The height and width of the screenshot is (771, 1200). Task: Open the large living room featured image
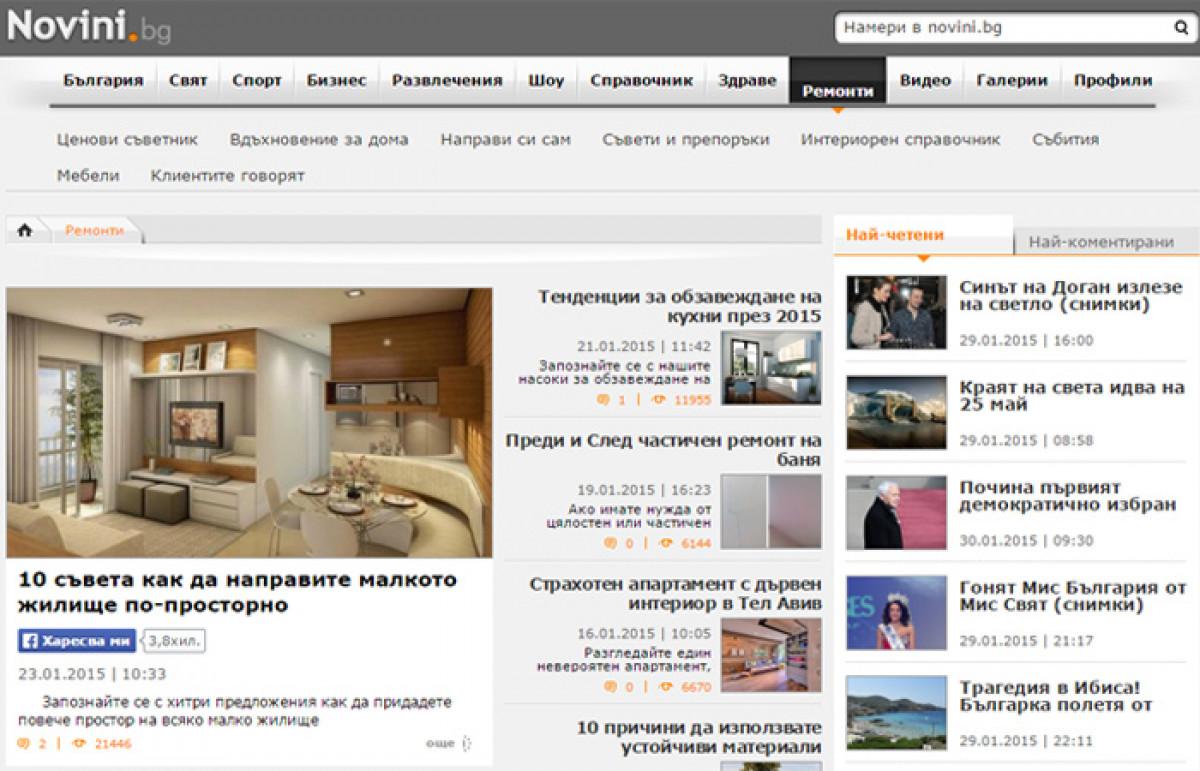click(249, 422)
